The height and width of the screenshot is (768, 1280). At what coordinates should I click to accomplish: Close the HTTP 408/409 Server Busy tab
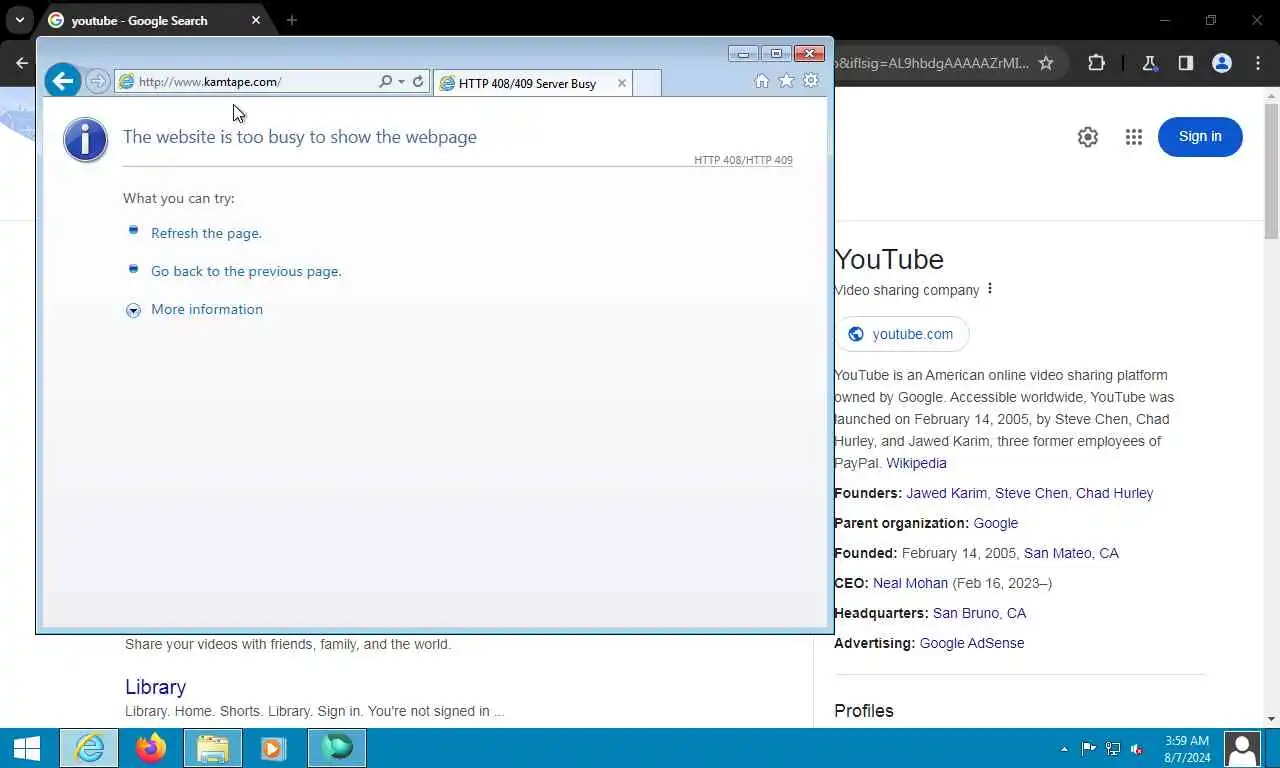(x=622, y=83)
